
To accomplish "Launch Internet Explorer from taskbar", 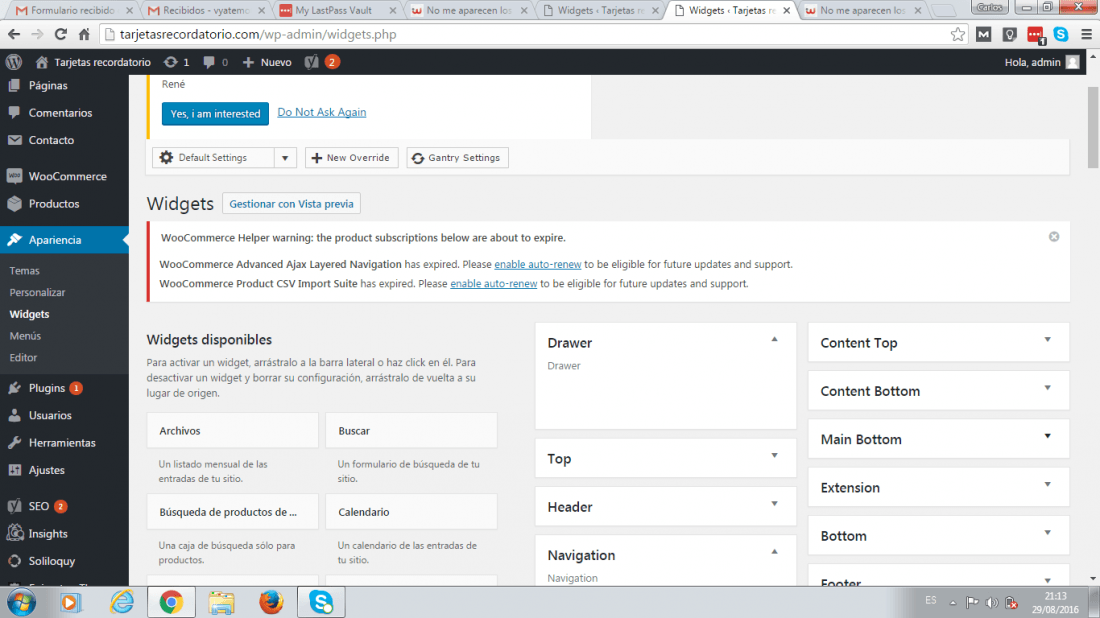I will 121,602.
